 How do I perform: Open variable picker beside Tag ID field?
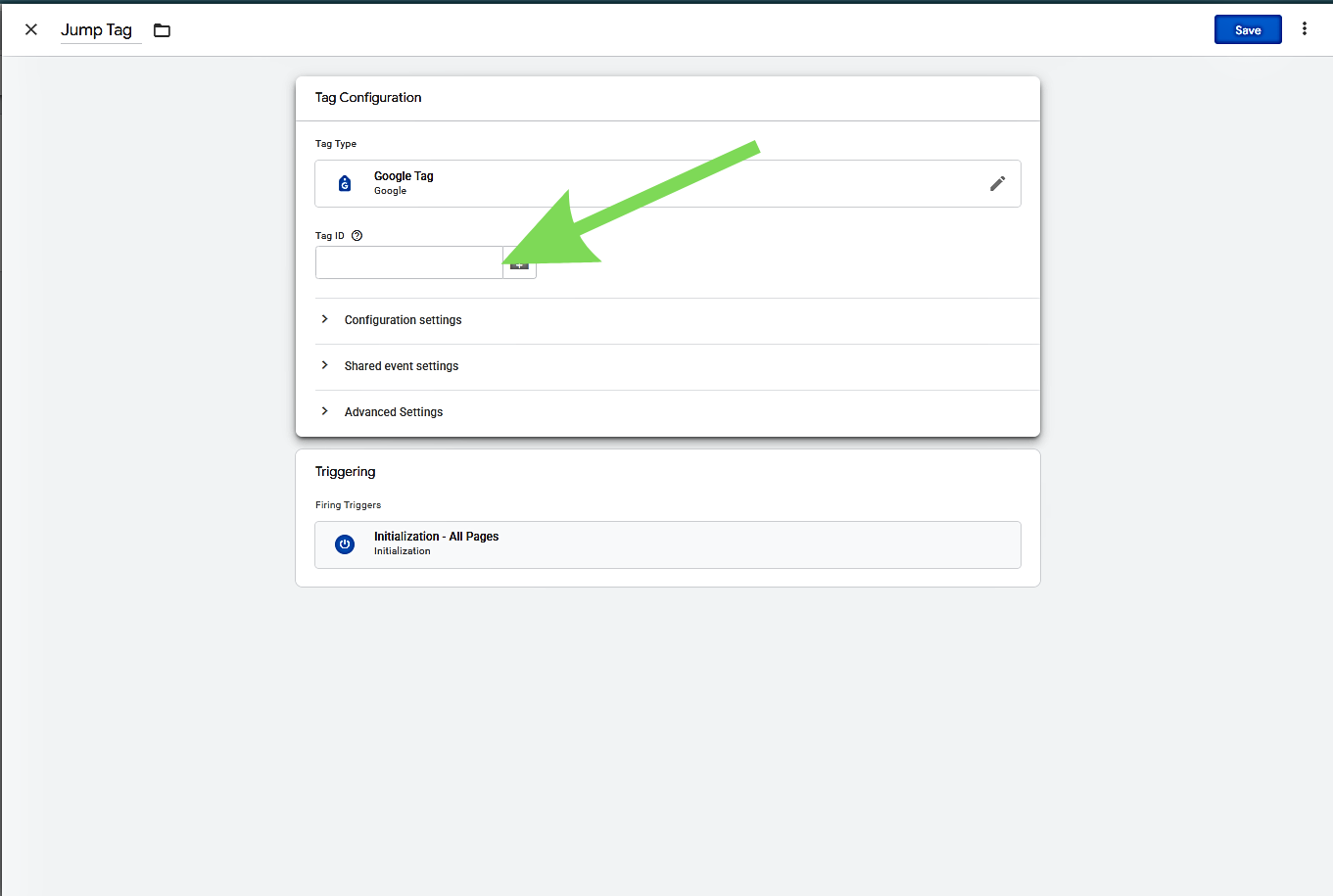(x=520, y=267)
